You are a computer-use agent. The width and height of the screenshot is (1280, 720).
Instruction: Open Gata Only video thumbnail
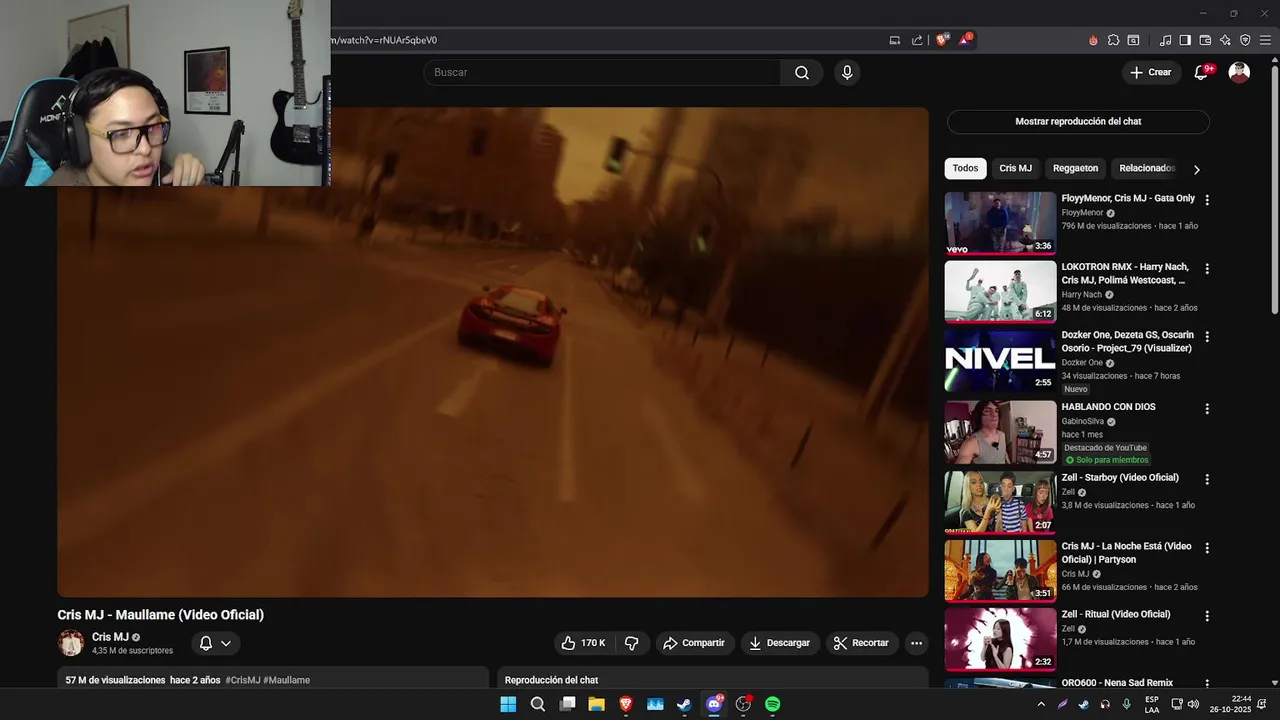click(1000, 223)
